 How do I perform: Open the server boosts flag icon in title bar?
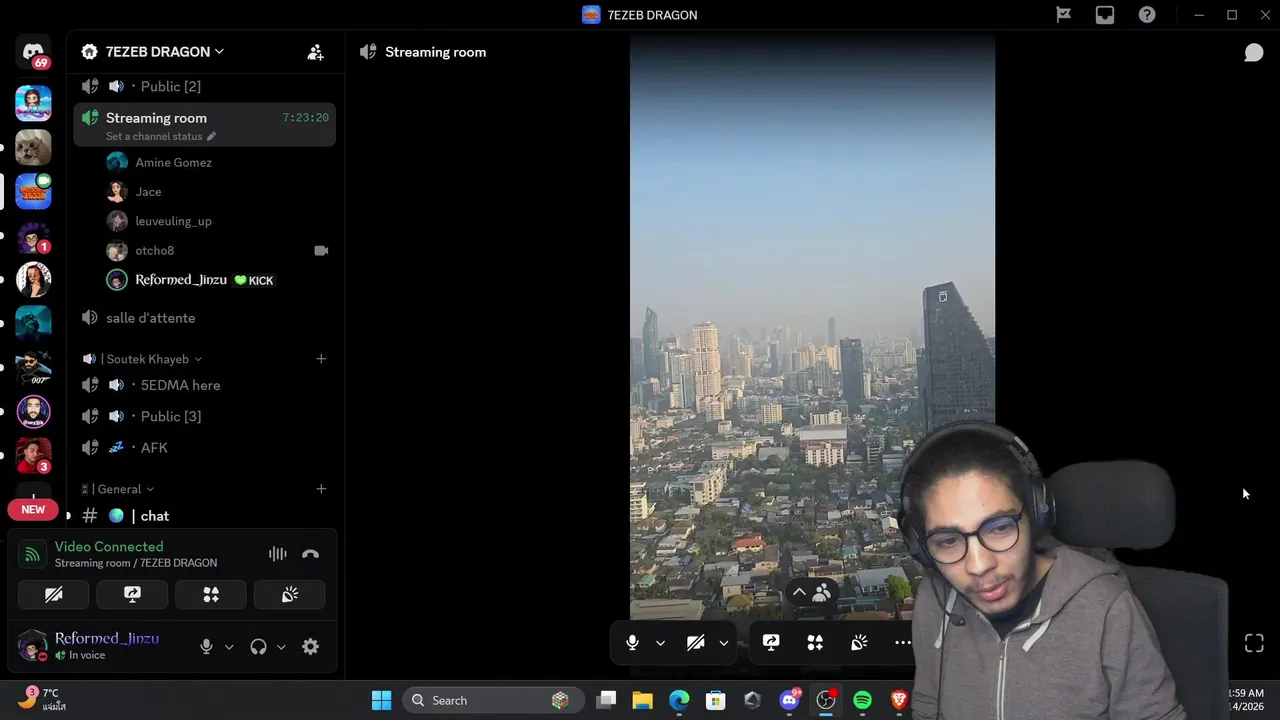click(x=1063, y=15)
